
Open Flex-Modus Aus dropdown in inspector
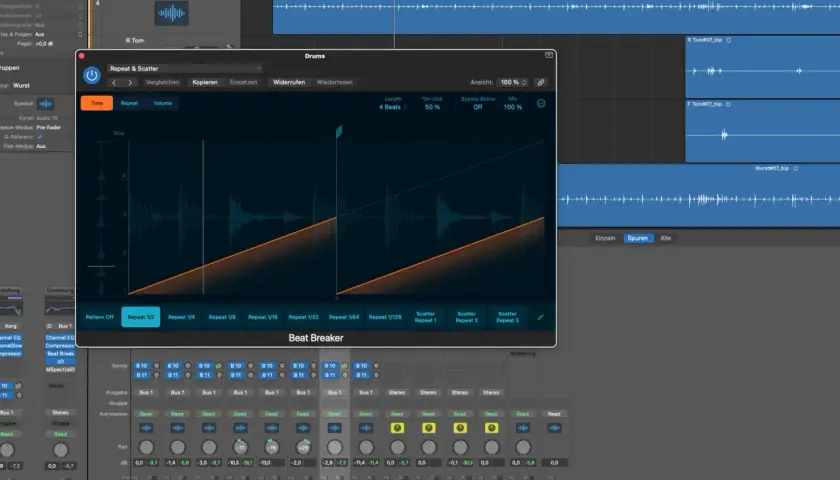pyautogui.click(x=41, y=146)
